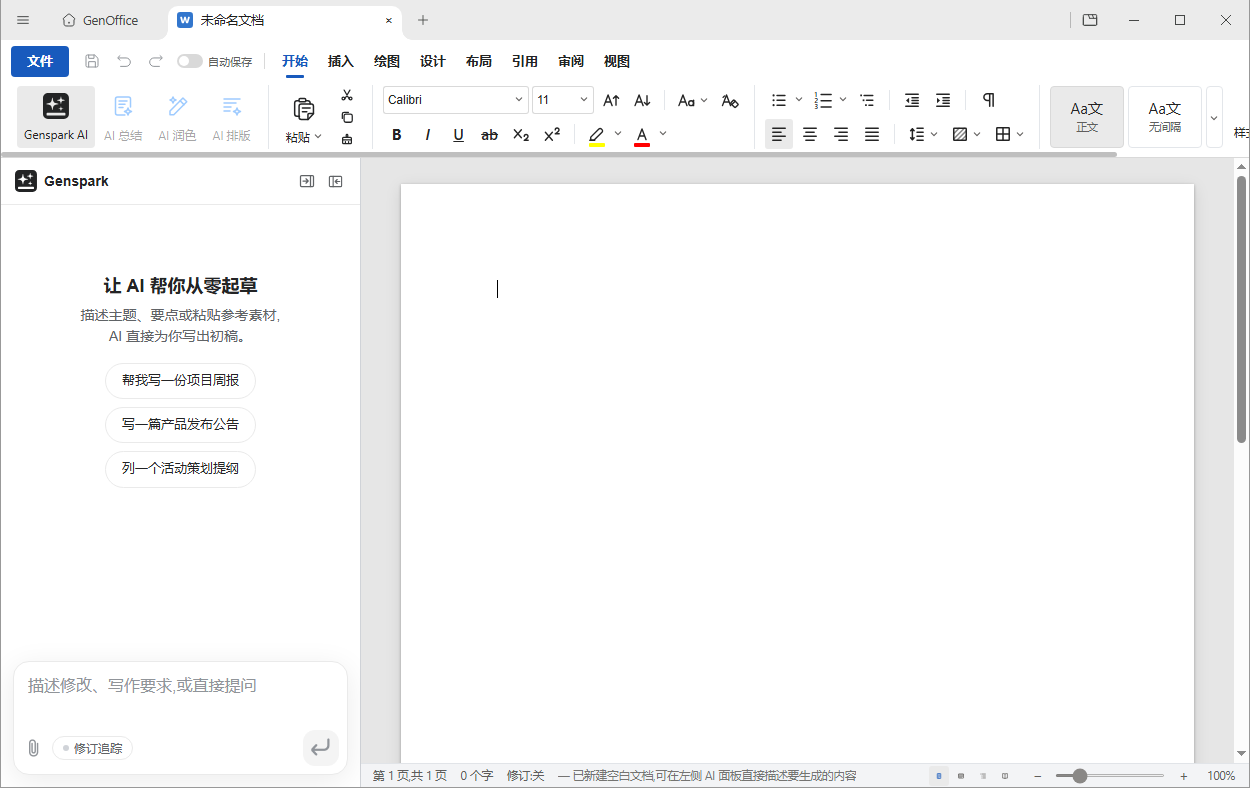Viewport: 1250px width, 788px height.
Task: Toggle the 自动保存 autosave switch
Action: [x=190, y=61]
